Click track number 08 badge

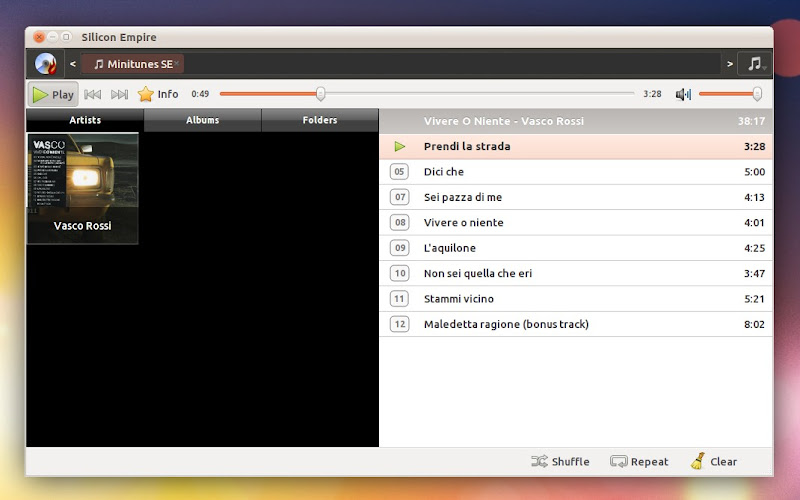point(399,222)
